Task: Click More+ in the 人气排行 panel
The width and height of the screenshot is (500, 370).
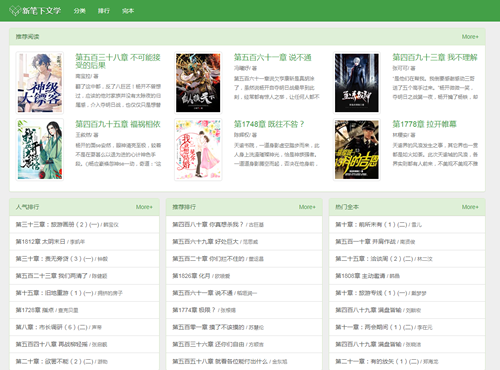Action: (x=144, y=207)
